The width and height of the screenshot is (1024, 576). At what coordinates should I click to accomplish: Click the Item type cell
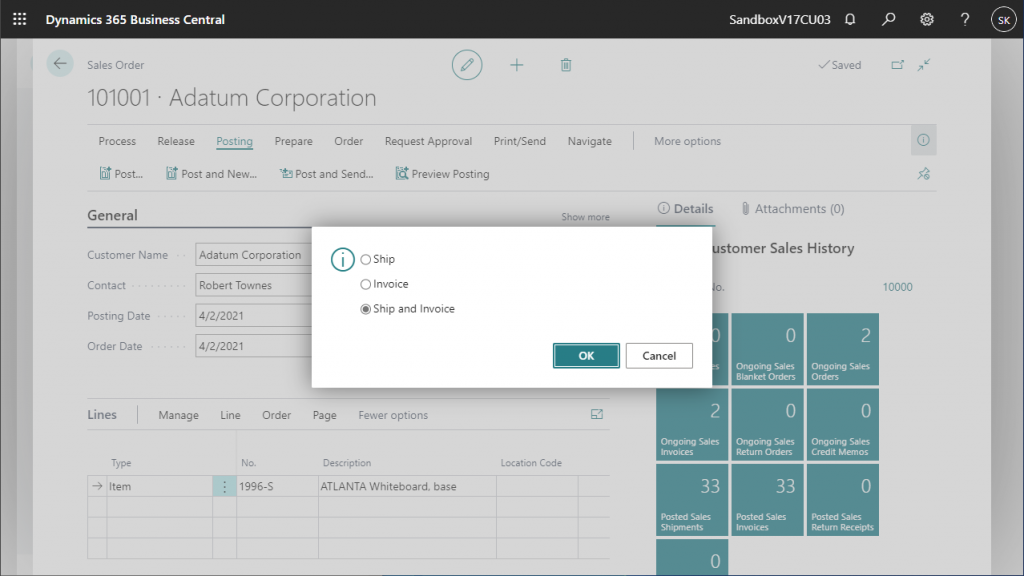click(x=159, y=486)
